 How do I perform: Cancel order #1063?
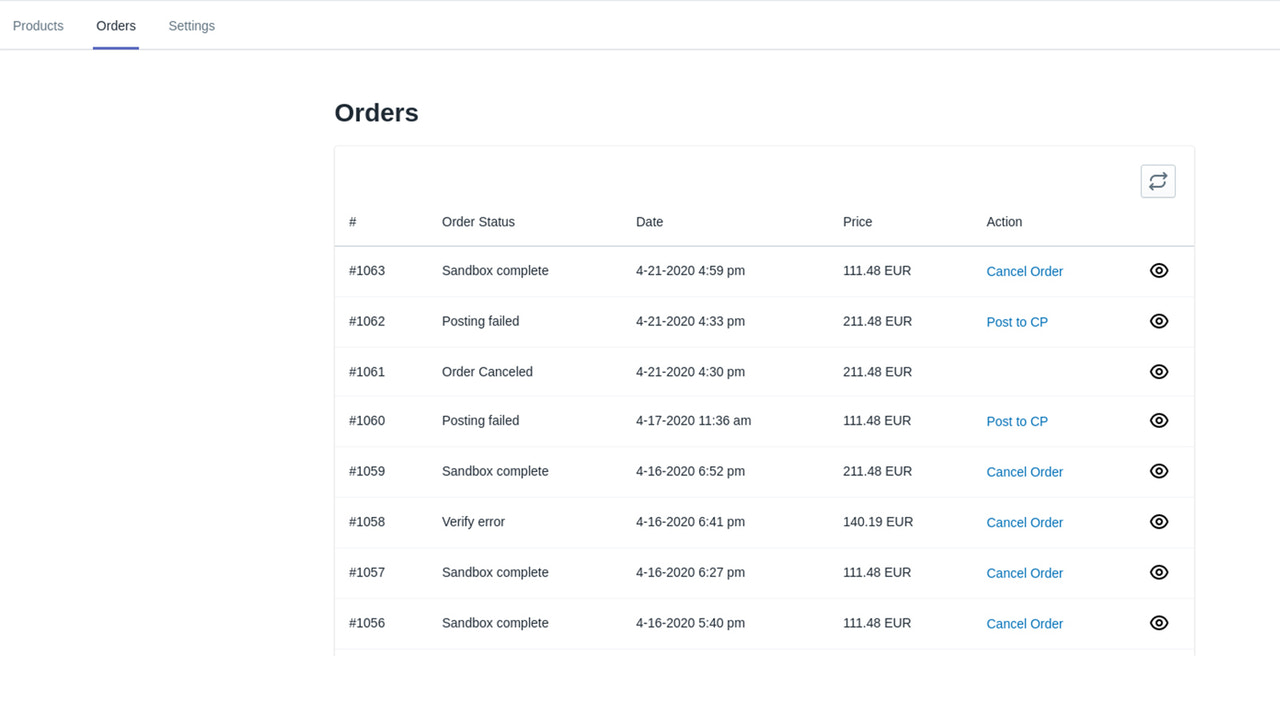click(x=1024, y=271)
